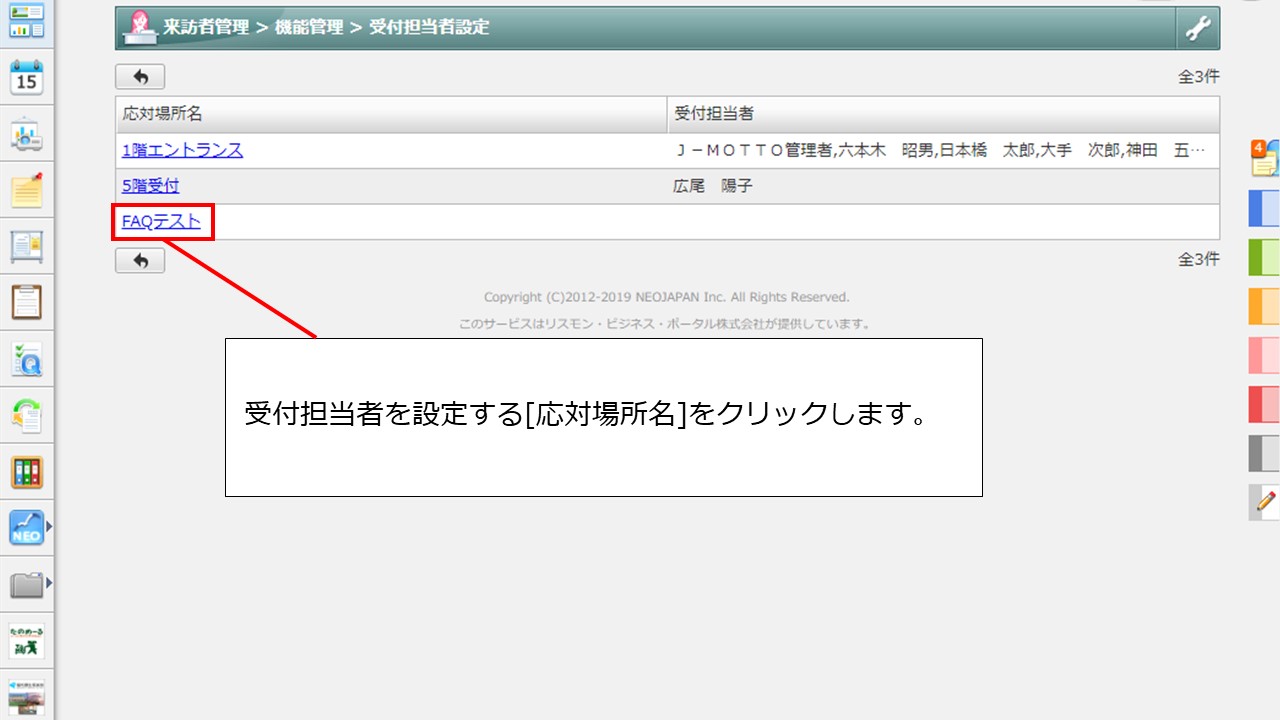Click the リスモン・ビジネス・ポータル service notice text
1280x720 pixels.
[x=664, y=324]
